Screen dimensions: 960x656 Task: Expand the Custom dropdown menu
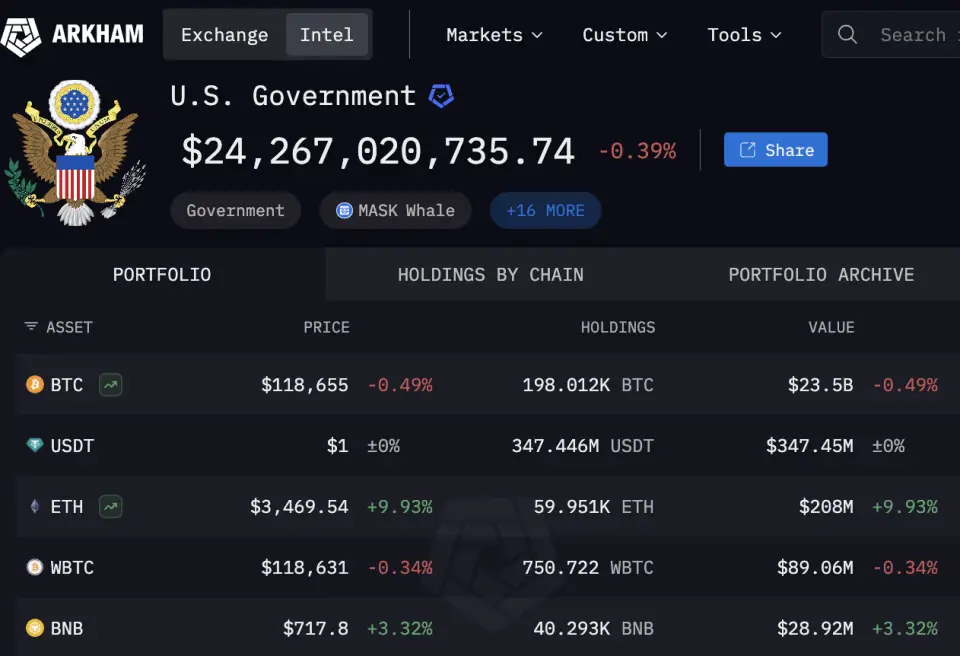coord(624,35)
